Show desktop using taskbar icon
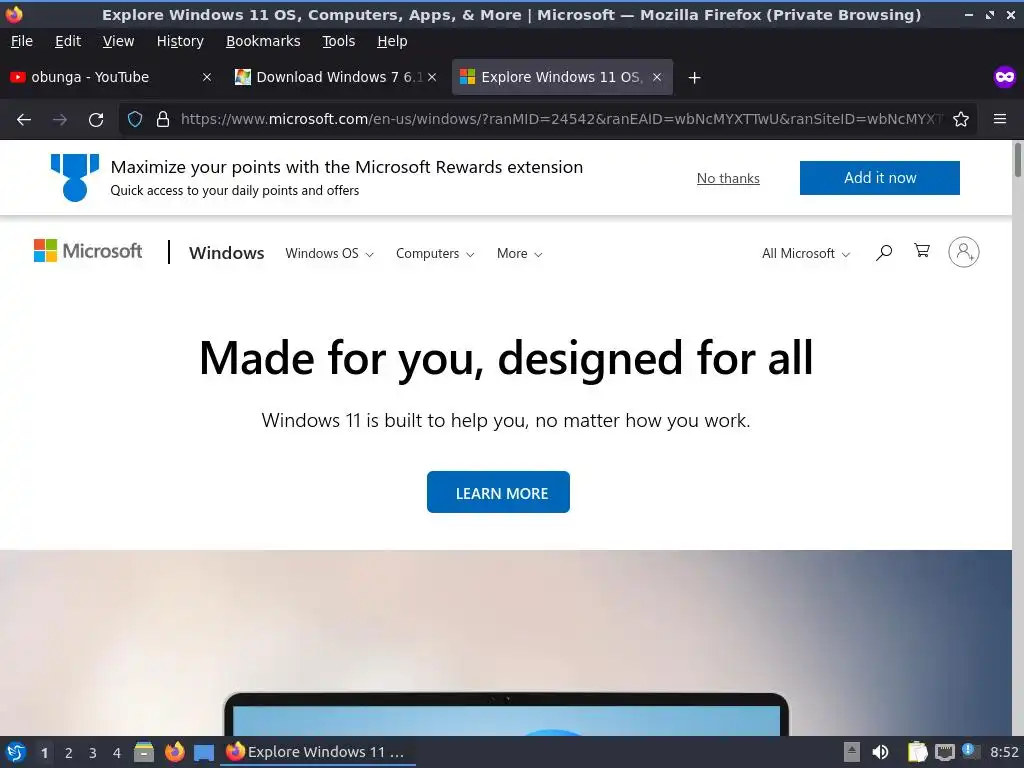 [x=204, y=753]
